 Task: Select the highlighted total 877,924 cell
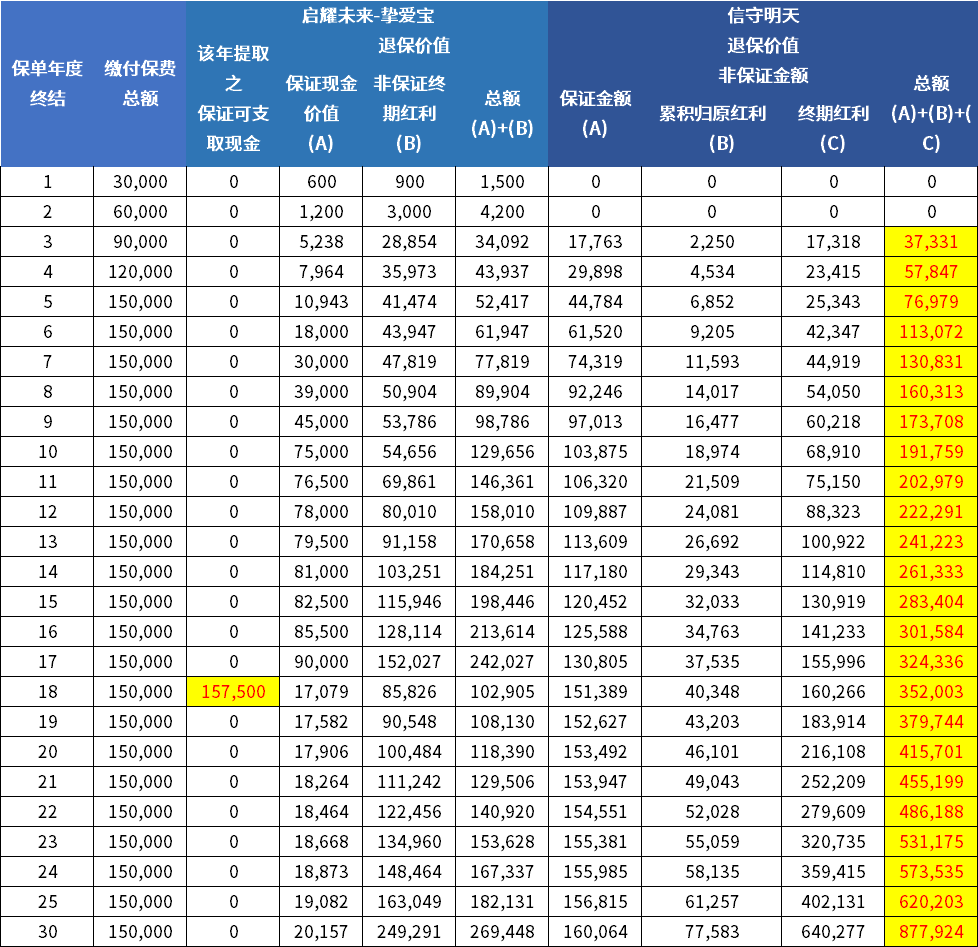pyautogui.click(x=931, y=932)
